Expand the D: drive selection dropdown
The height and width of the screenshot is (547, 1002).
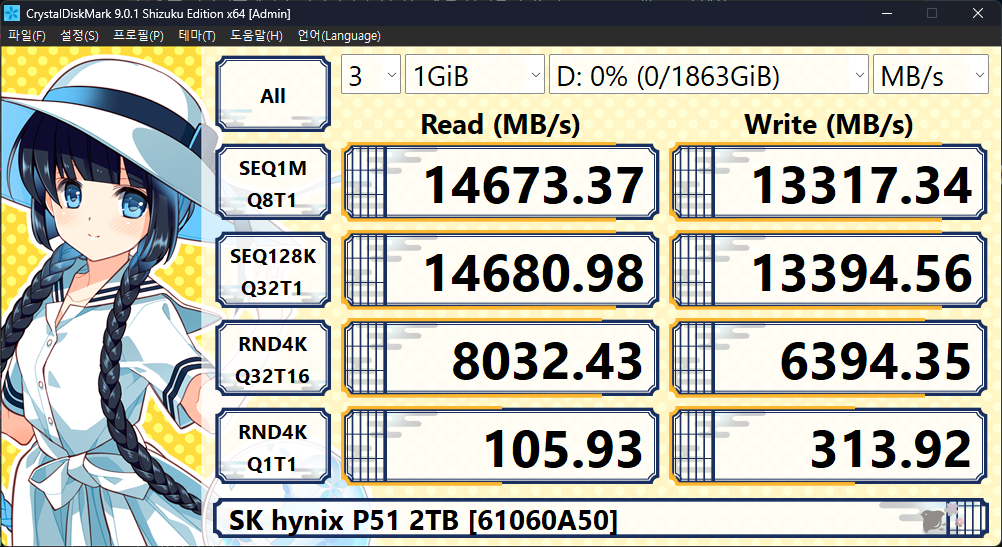click(x=708, y=76)
